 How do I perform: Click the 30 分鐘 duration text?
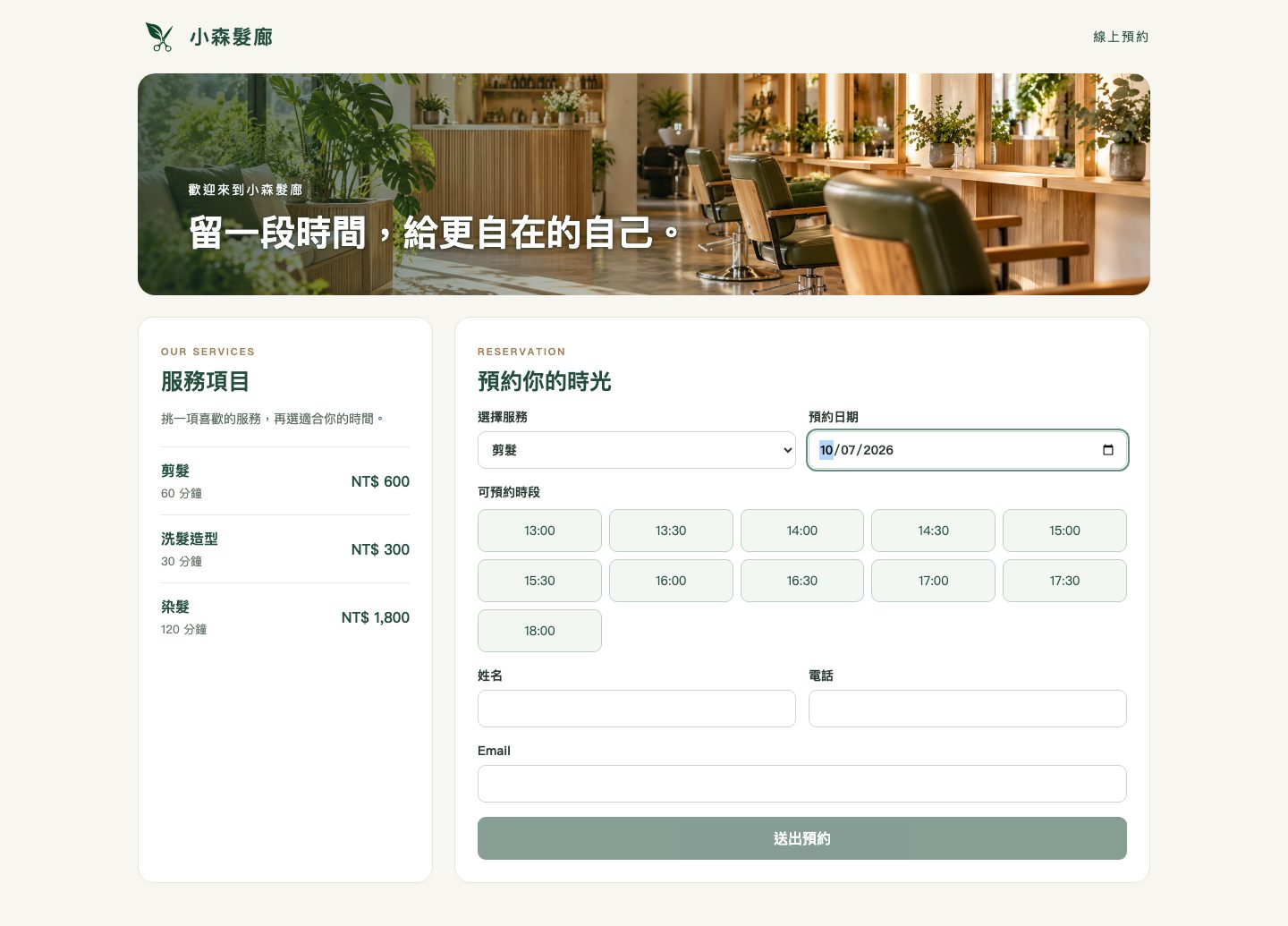click(182, 561)
